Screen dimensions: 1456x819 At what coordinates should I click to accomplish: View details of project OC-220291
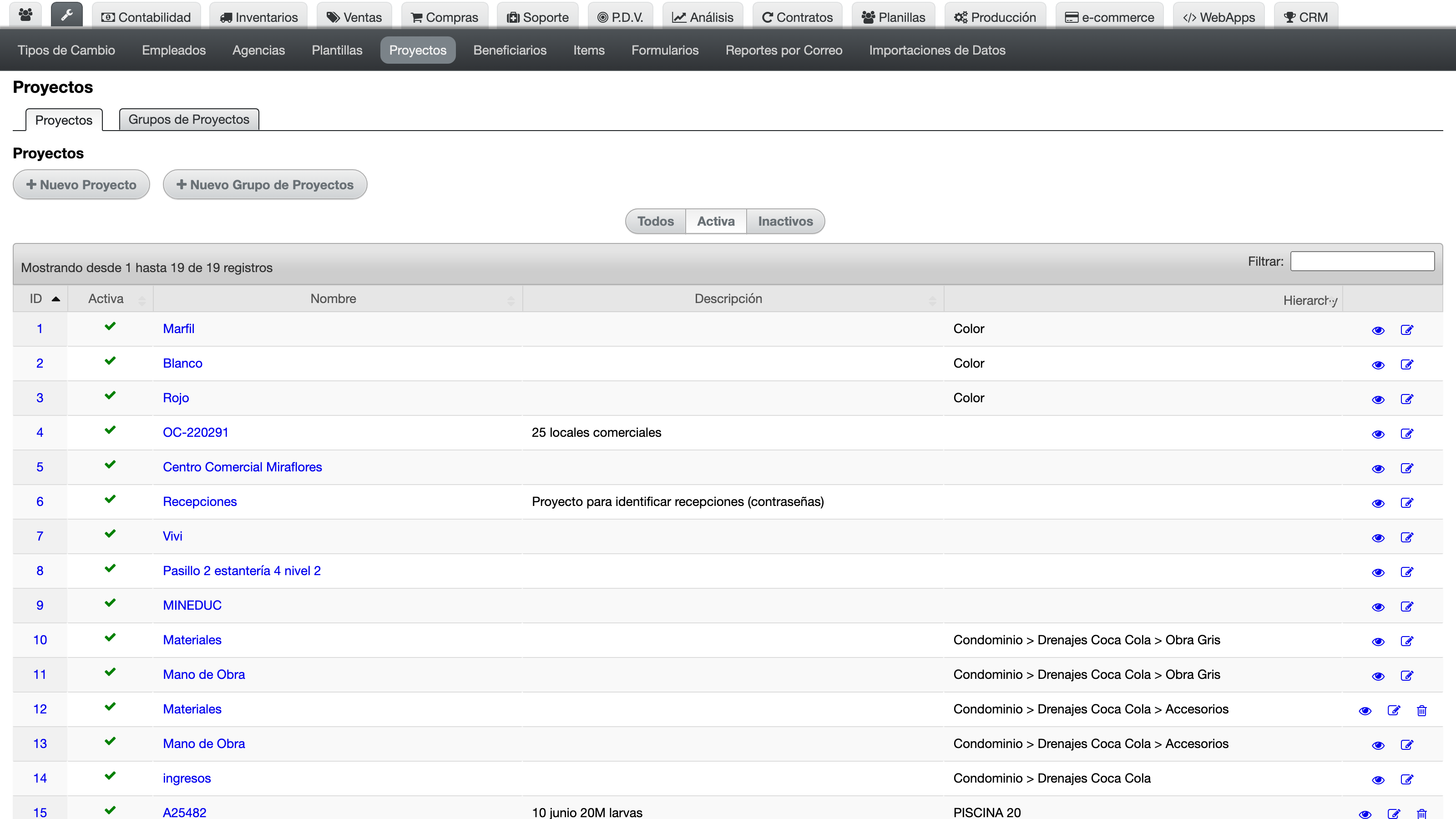(x=1378, y=434)
